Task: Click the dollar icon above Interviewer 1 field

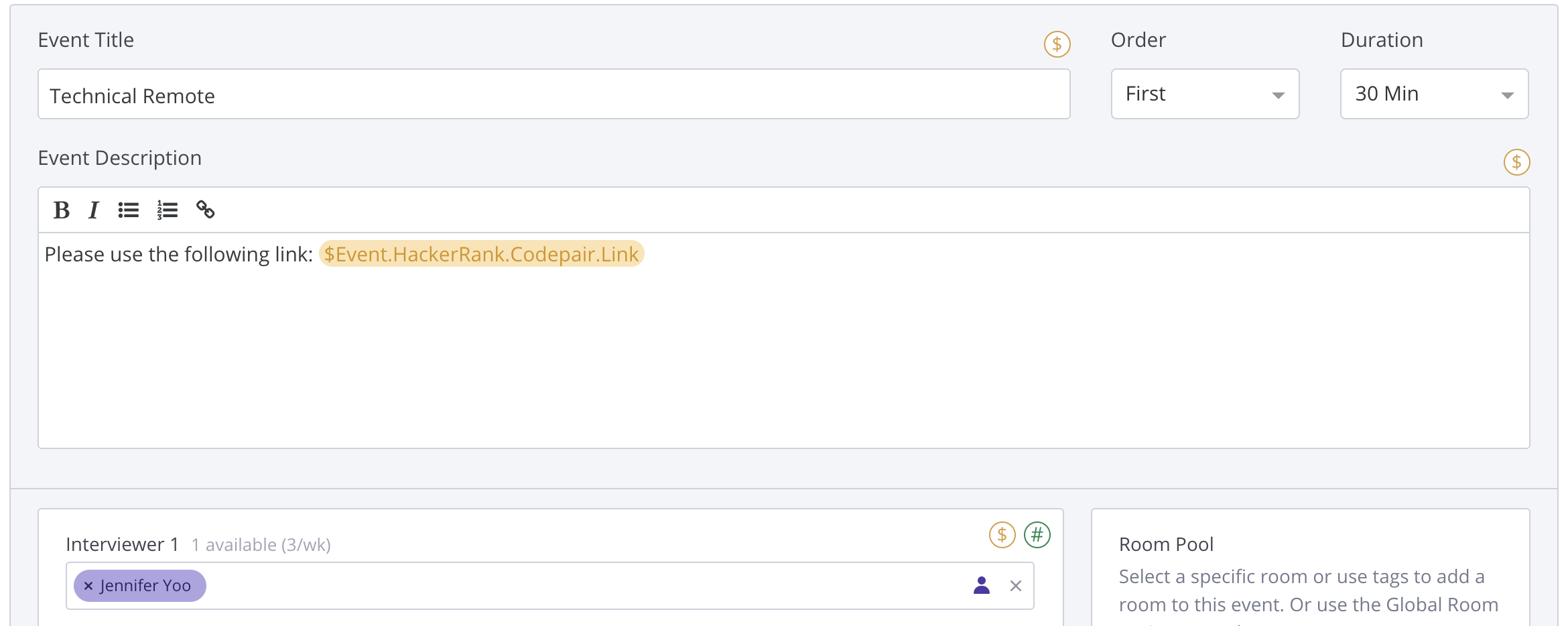Action: click(1002, 535)
